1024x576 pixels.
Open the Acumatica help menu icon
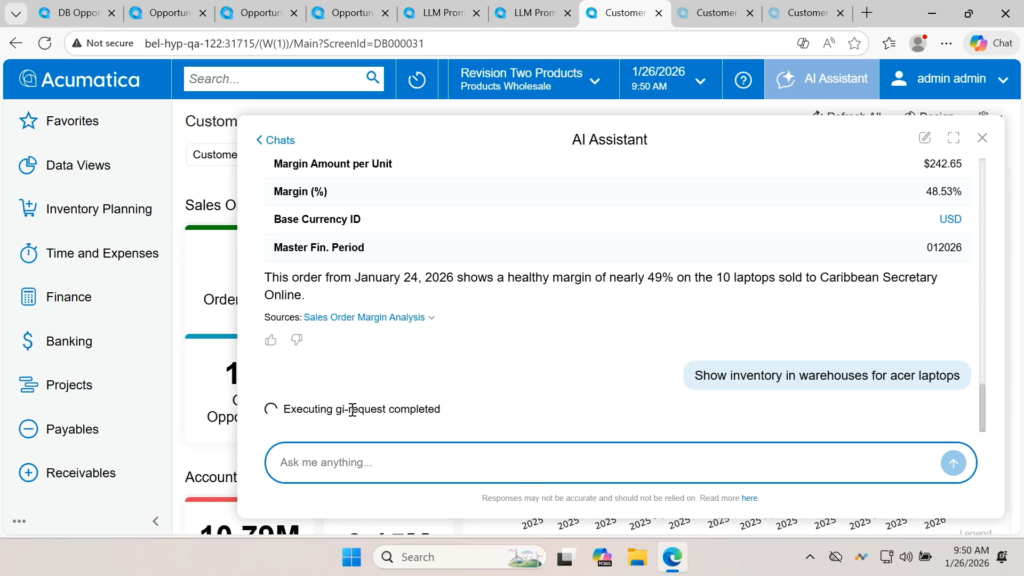point(743,80)
